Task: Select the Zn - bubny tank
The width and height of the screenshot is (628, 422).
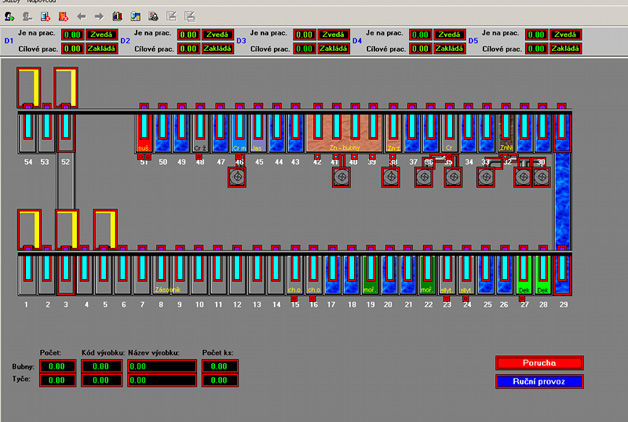Action: (x=344, y=133)
